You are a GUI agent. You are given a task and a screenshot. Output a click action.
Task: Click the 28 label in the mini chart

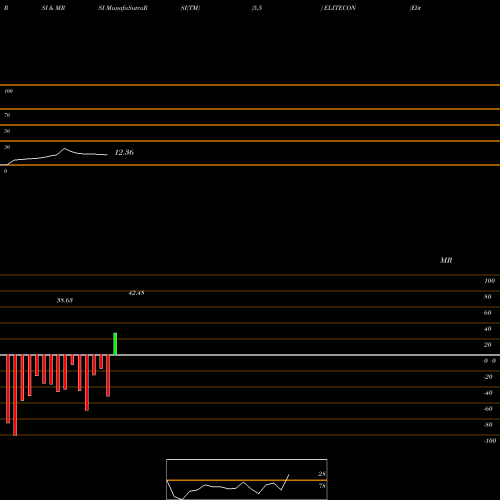[322, 474]
